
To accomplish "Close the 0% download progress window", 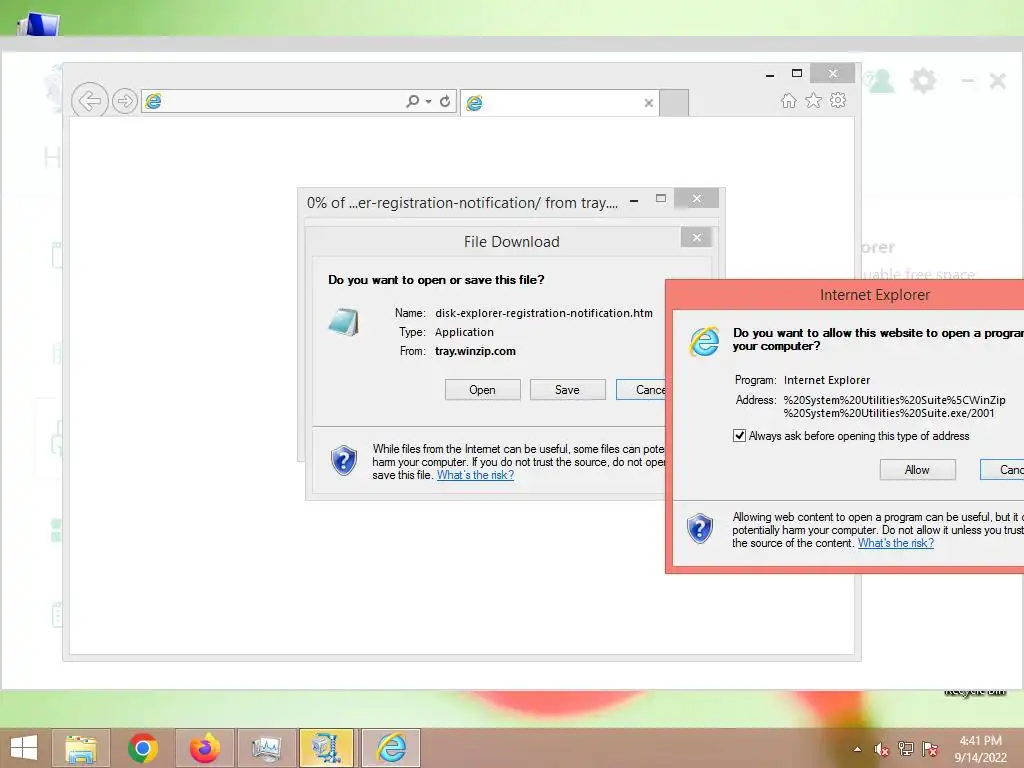I will click(x=696, y=199).
